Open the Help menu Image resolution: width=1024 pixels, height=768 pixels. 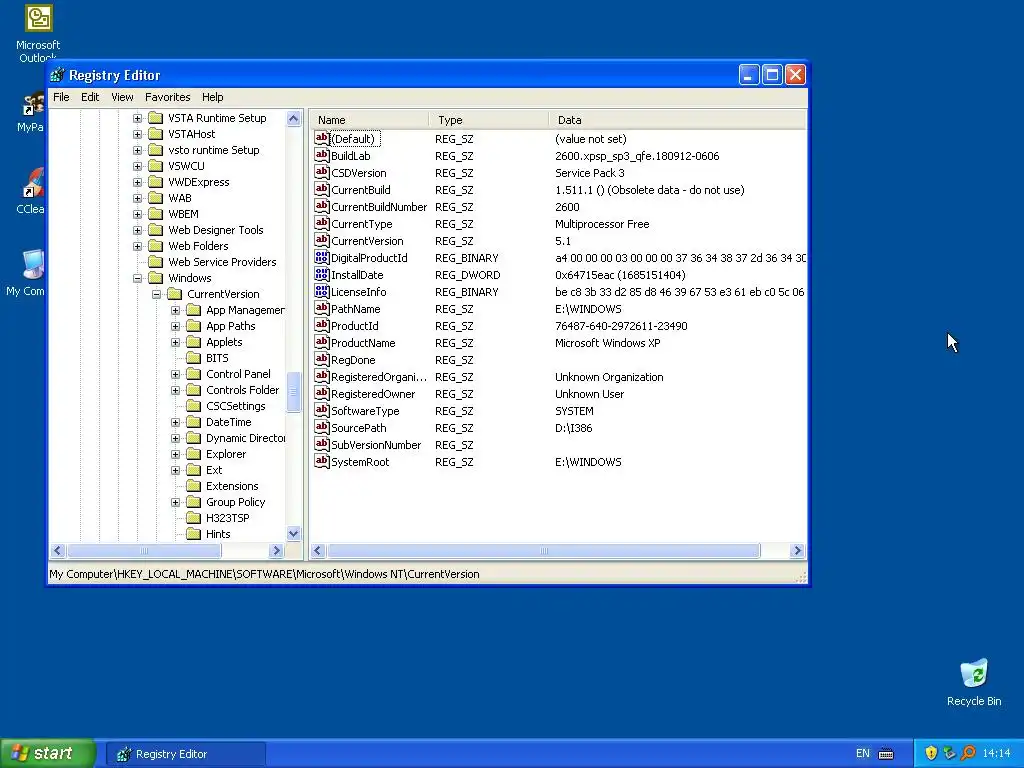[212, 97]
